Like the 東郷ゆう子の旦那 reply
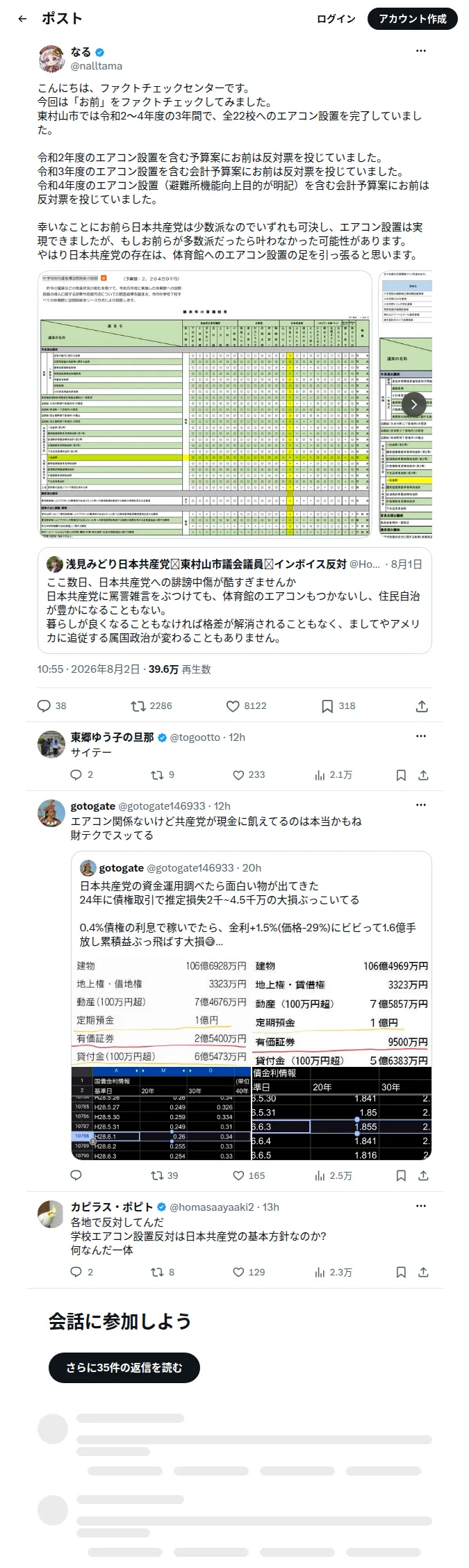 coord(238,774)
